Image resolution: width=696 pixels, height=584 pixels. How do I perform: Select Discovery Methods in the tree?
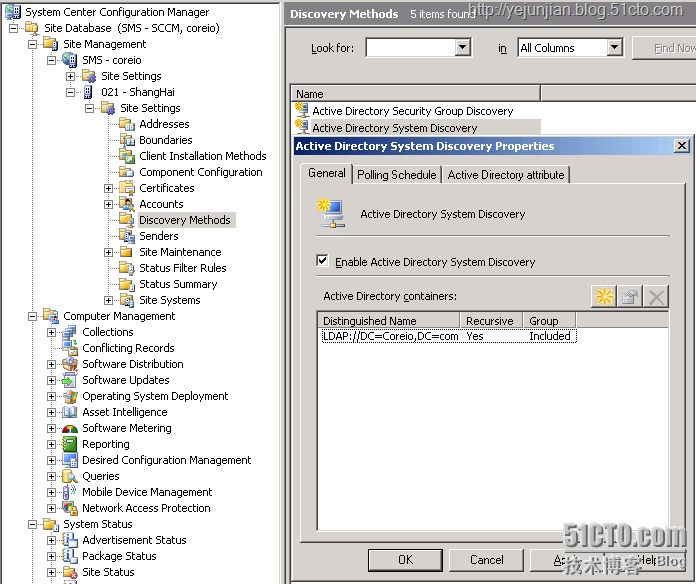pyautogui.click(x=185, y=220)
